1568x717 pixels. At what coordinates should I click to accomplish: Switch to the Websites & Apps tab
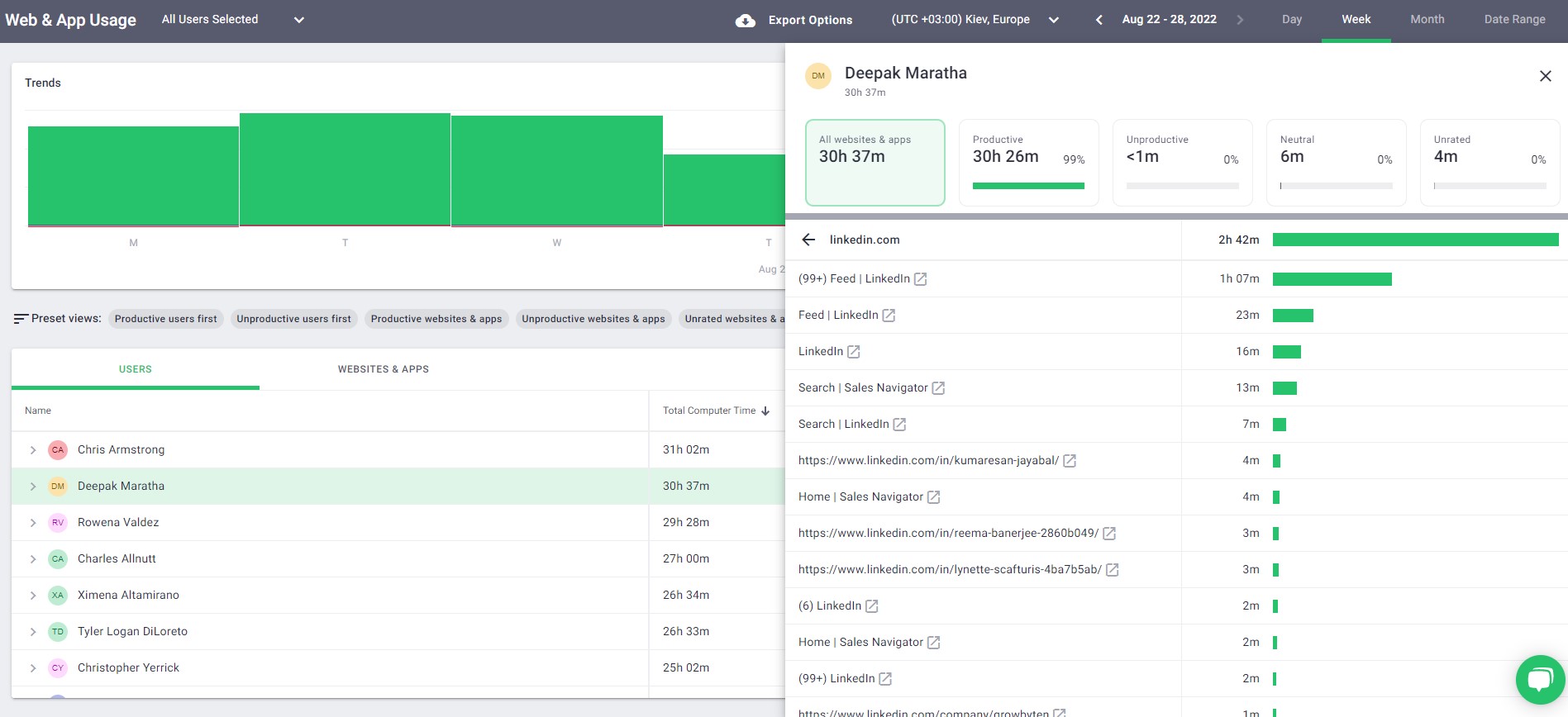[x=383, y=369]
